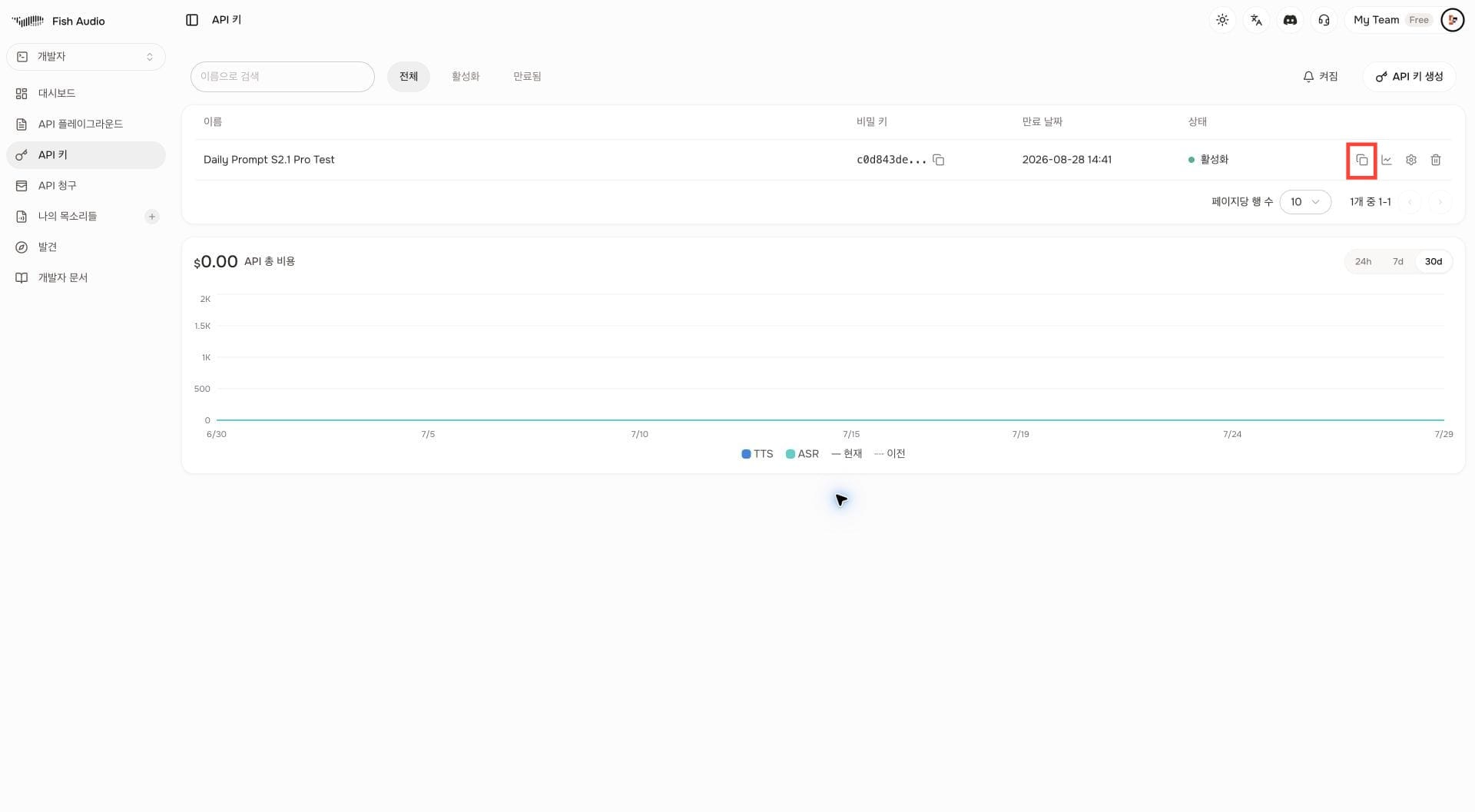The width and height of the screenshot is (1475, 812).
Task: Copy the API key in row actions
Action: (x=1361, y=160)
